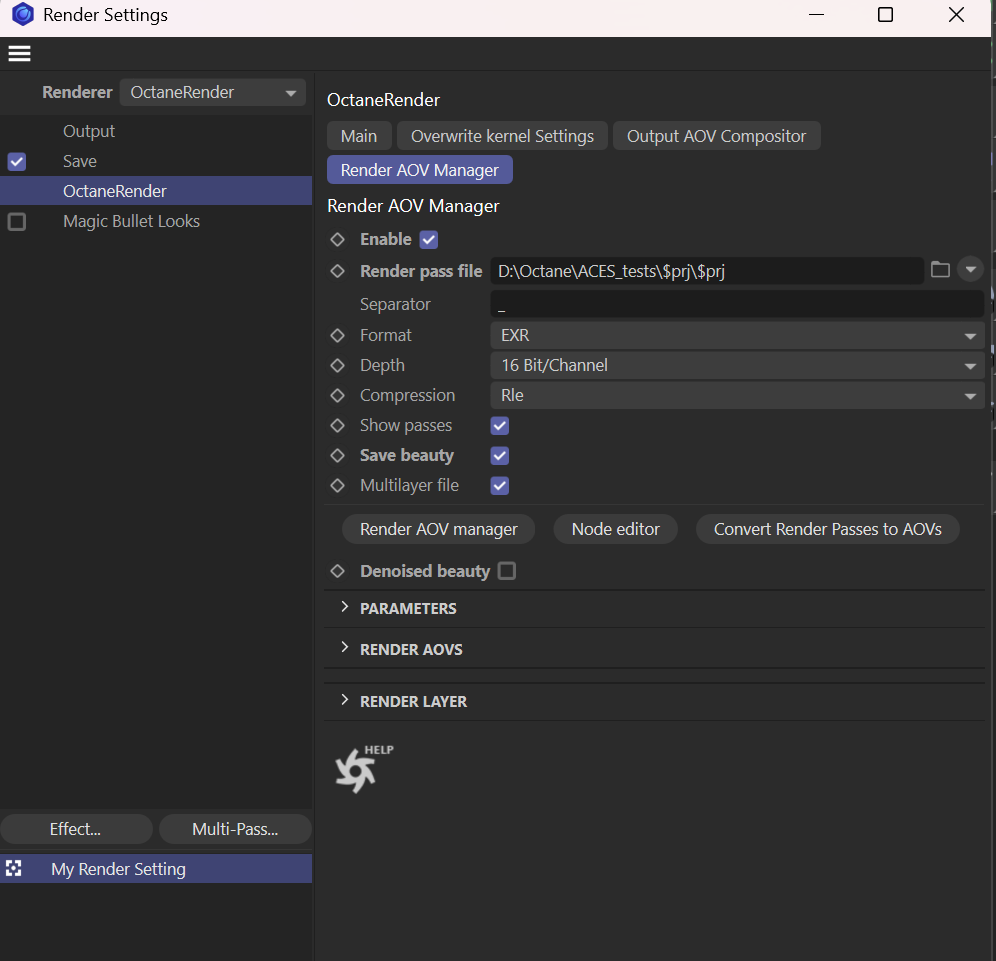This screenshot has width=996, height=961.
Task: Click the Multi-Pass... button
Action: coord(235,830)
